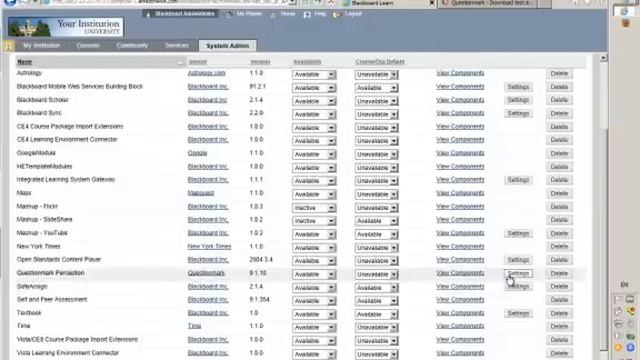640x360 pixels.
Task: Open Availability dropdown for GoogleModule
Action: pyautogui.click(x=314, y=154)
